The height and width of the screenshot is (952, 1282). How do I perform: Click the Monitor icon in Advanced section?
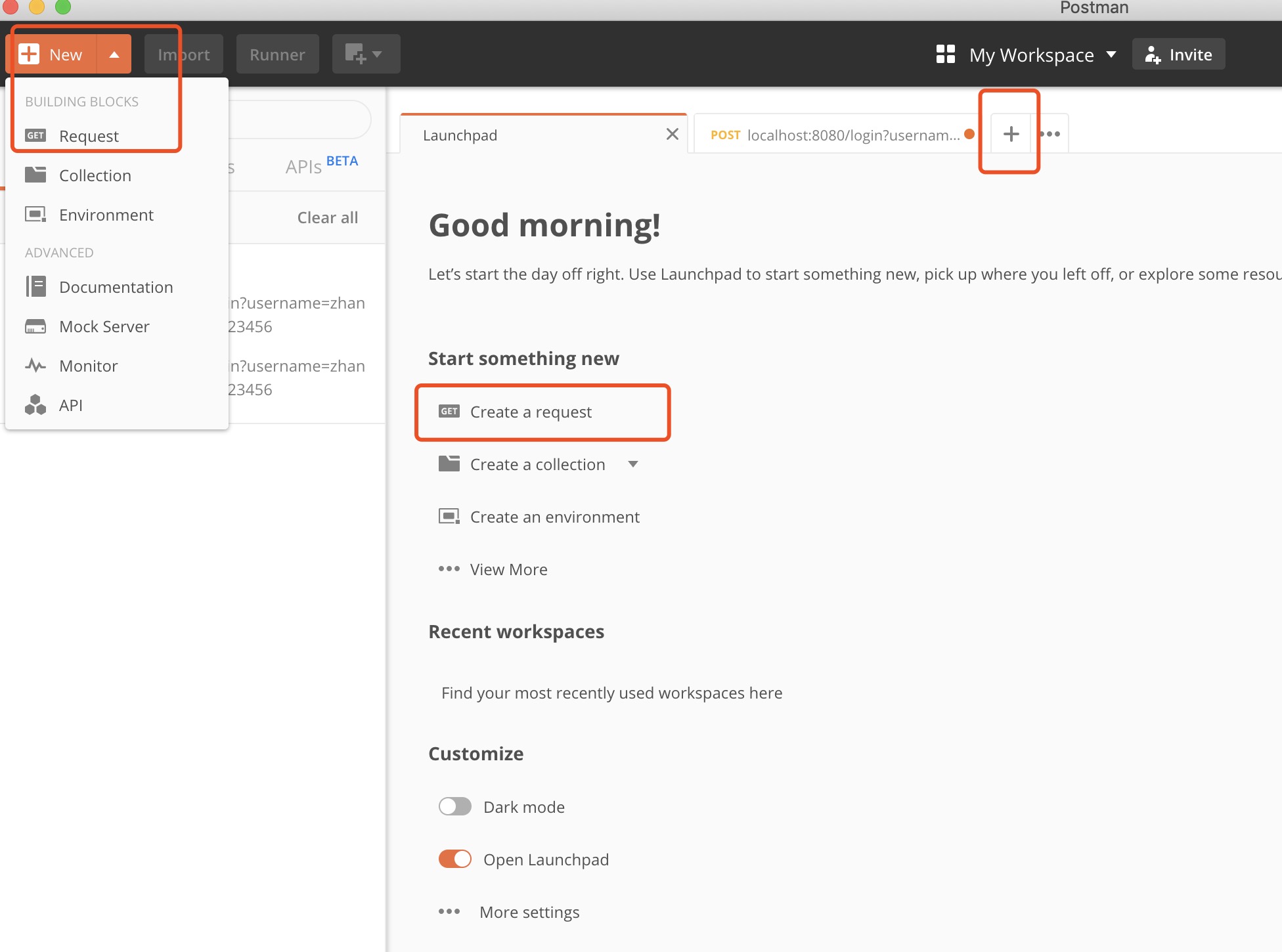[37, 365]
